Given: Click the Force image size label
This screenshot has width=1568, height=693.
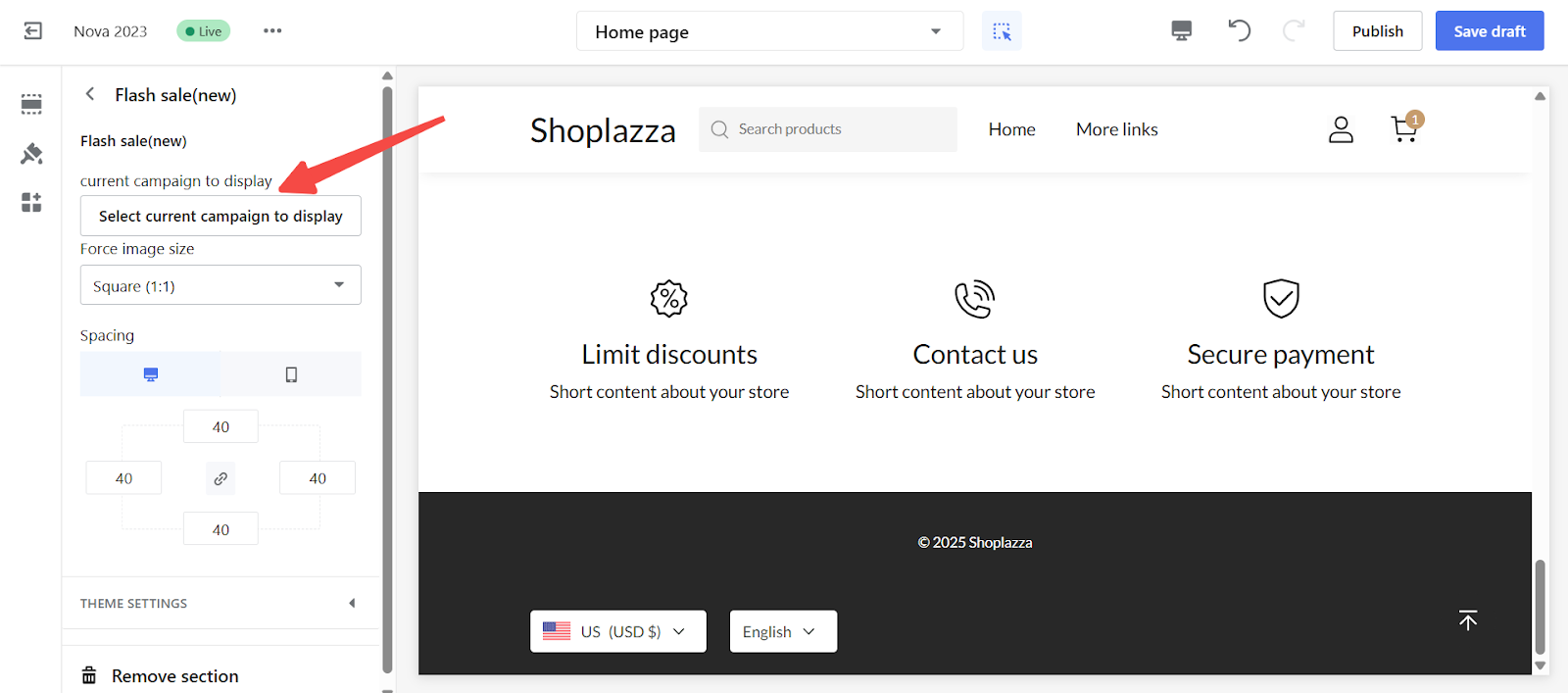Looking at the screenshot, I should (x=137, y=249).
